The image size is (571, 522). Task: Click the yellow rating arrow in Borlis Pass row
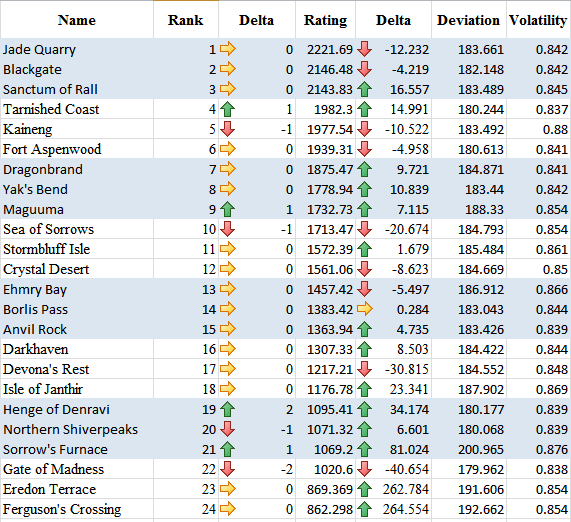coord(365,309)
